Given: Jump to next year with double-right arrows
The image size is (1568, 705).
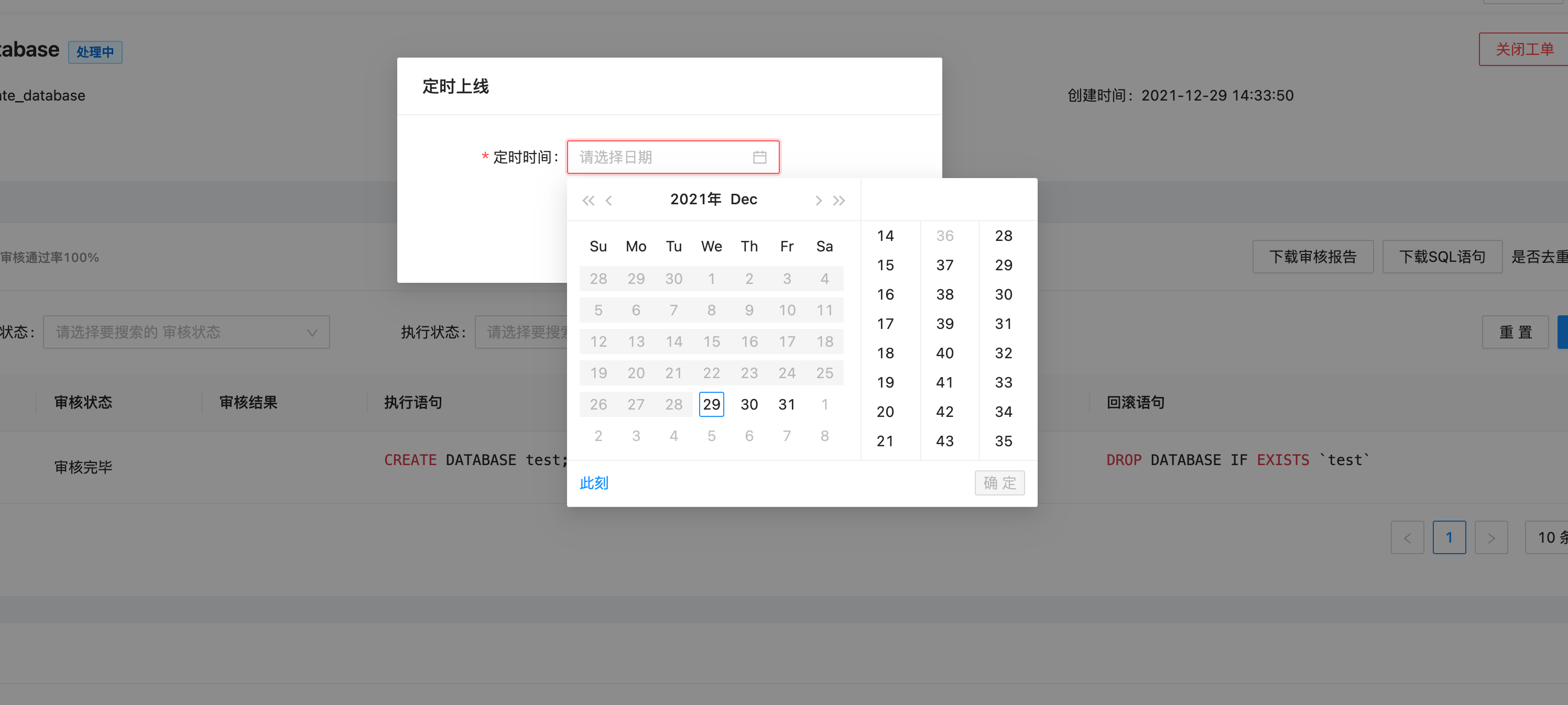Looking at the screenshot, I should pos(840,200).
